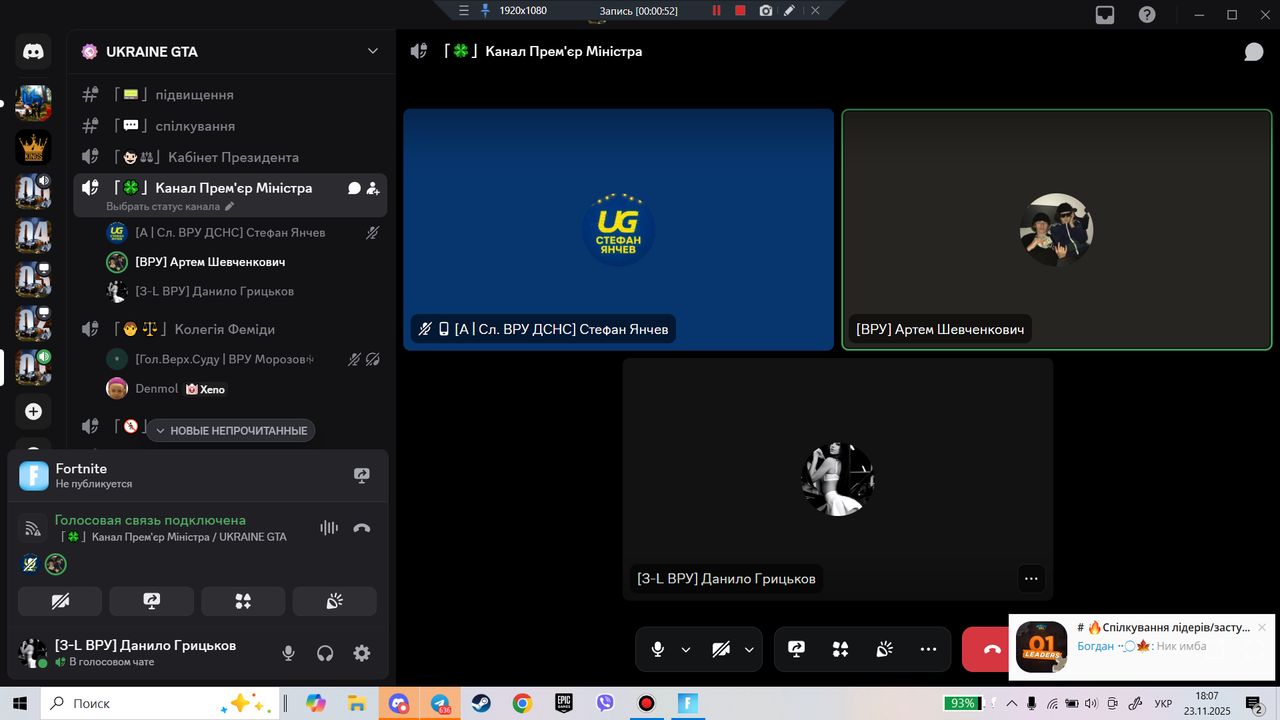Open soundboard icon in call control bar
The height and width of the screenshot is (720, 1280).
(884, 649)
